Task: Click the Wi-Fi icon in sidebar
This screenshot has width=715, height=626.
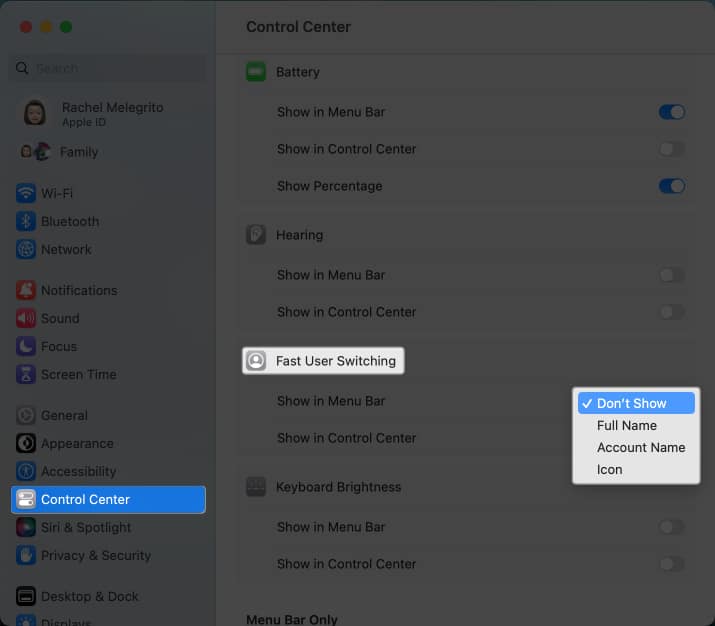Action: pos(26,193)
